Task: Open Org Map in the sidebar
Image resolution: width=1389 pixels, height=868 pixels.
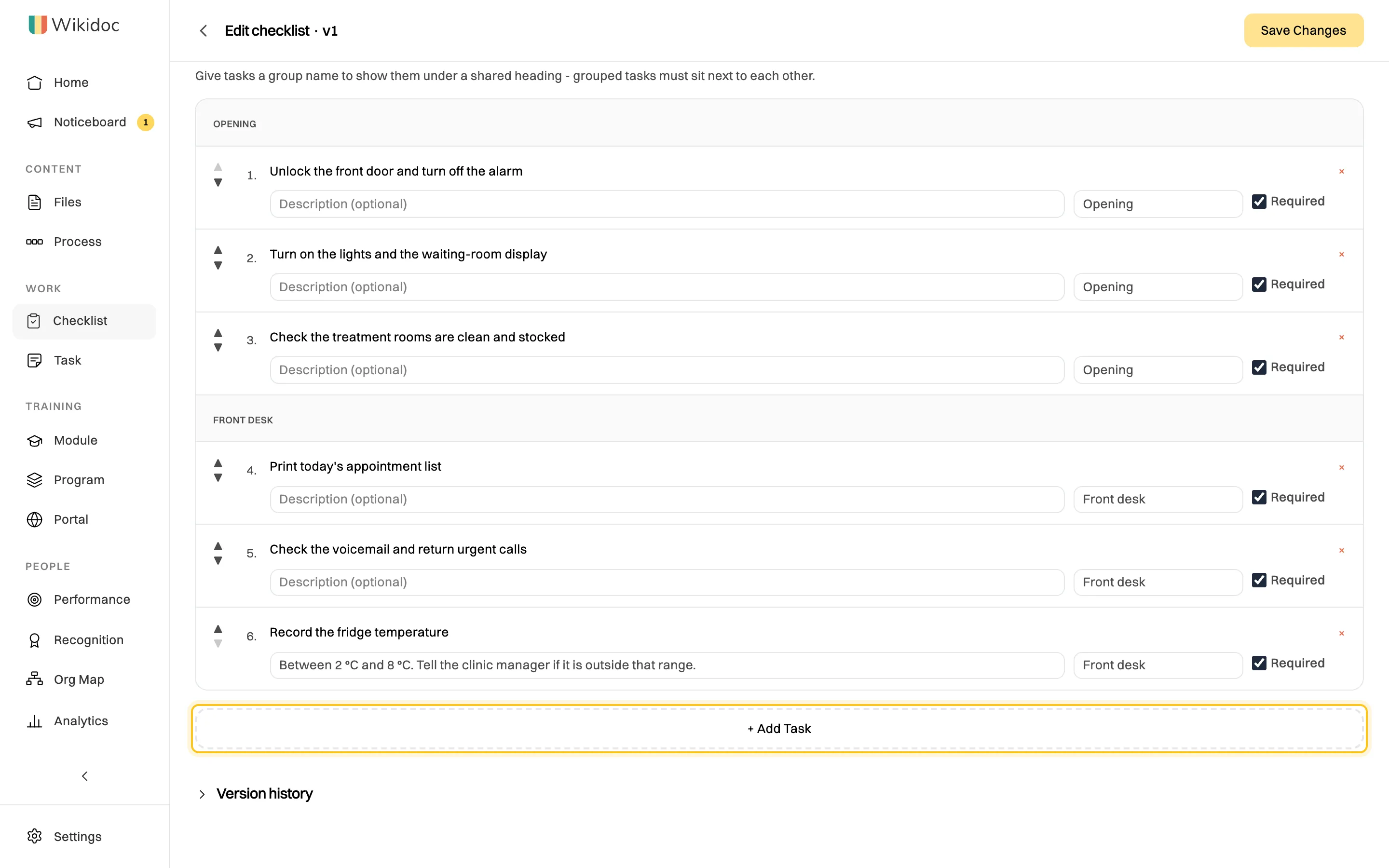Action: pyautogui.click(x=84, y=680)
